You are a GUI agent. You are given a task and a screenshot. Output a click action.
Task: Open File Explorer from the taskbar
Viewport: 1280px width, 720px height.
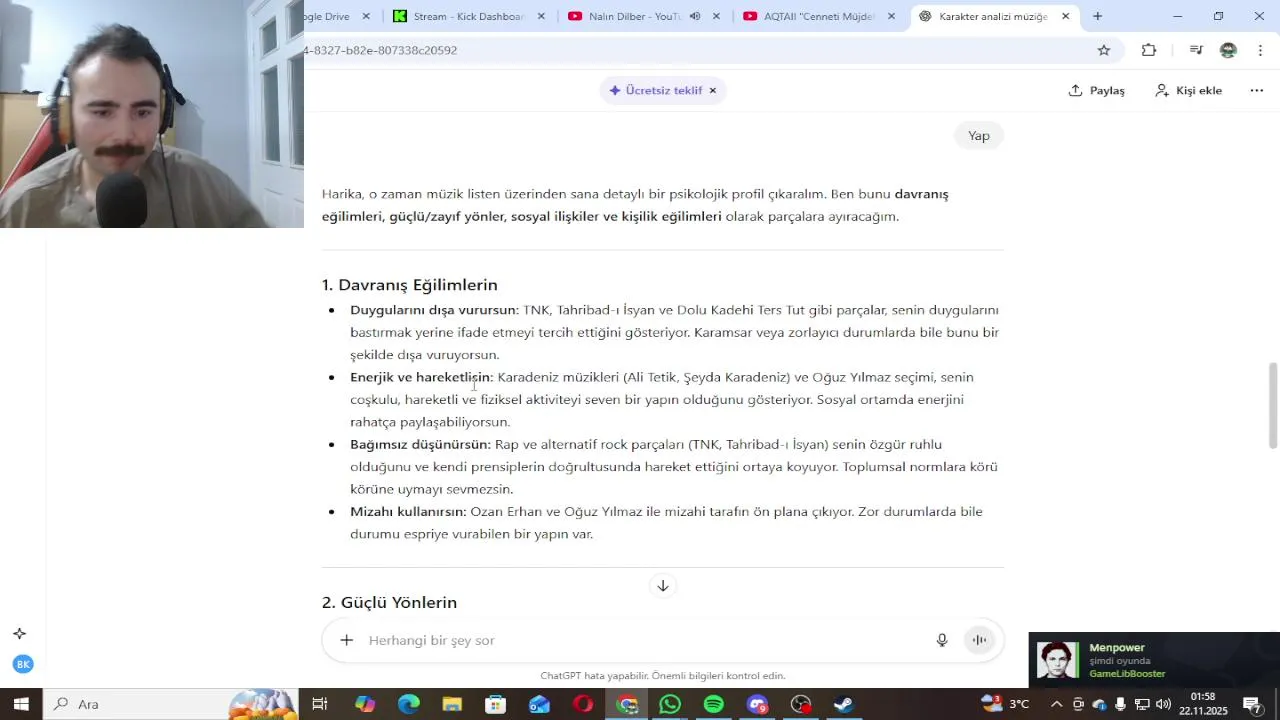(x=452, y=704)
